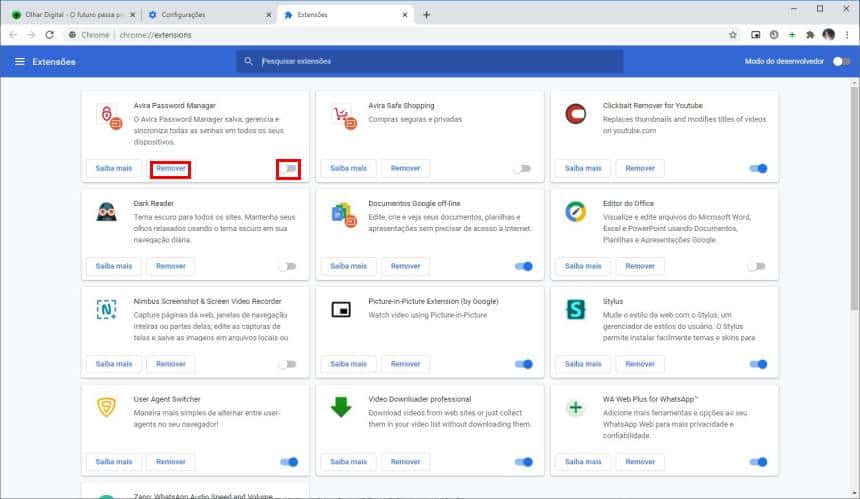The width and height of the screenshot is (860, 499).
Task: Click Saiba mais for Picture-in-Picture Extension
Action: pos(348,364)
